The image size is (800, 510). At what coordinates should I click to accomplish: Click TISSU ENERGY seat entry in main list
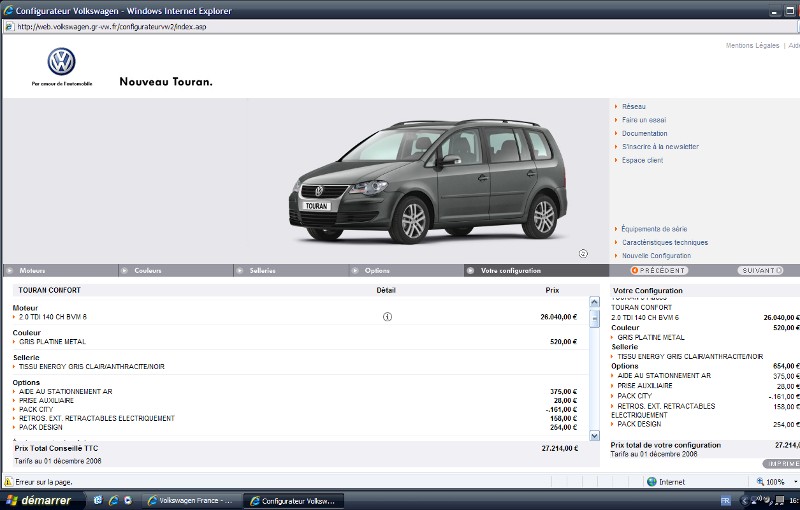(x=91, y=366)
